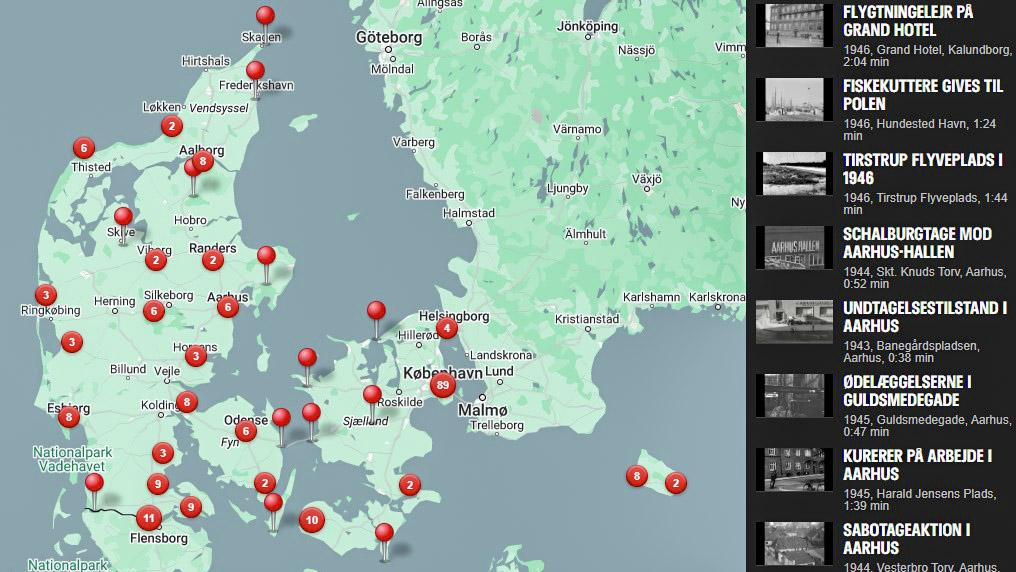Open the 11 cluster marker near Flensborg
The width and height of the screenshot is (1016, 572).
point(149,518)
